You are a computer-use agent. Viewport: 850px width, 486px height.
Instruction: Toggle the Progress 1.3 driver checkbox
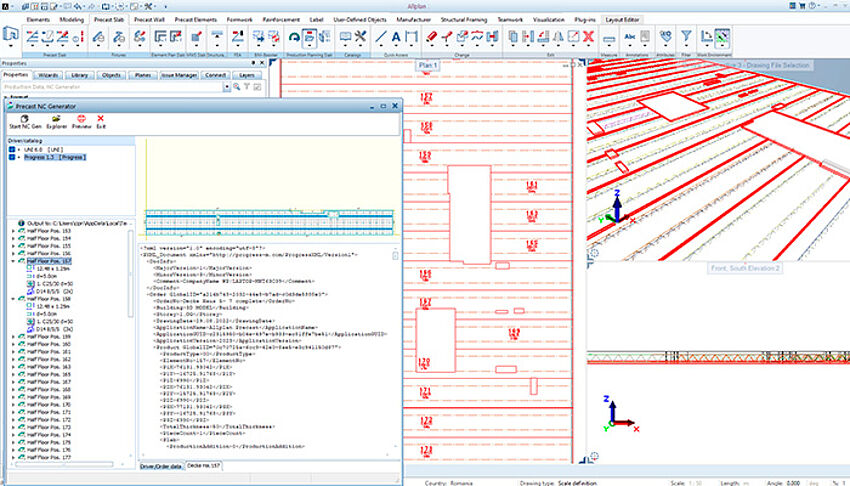(x=12, y=157)
